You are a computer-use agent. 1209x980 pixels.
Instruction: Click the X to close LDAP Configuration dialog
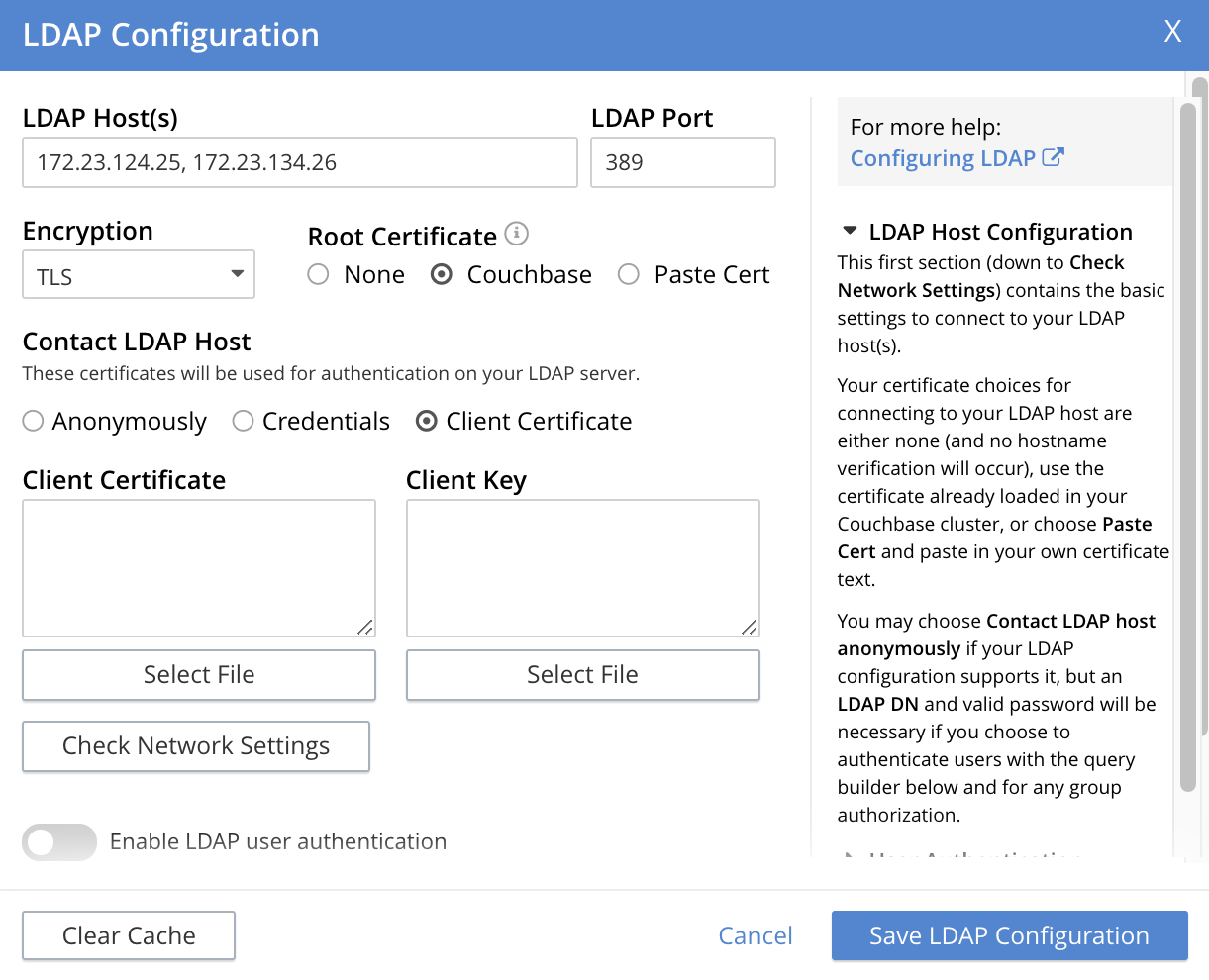click(x=1172, y=32)
